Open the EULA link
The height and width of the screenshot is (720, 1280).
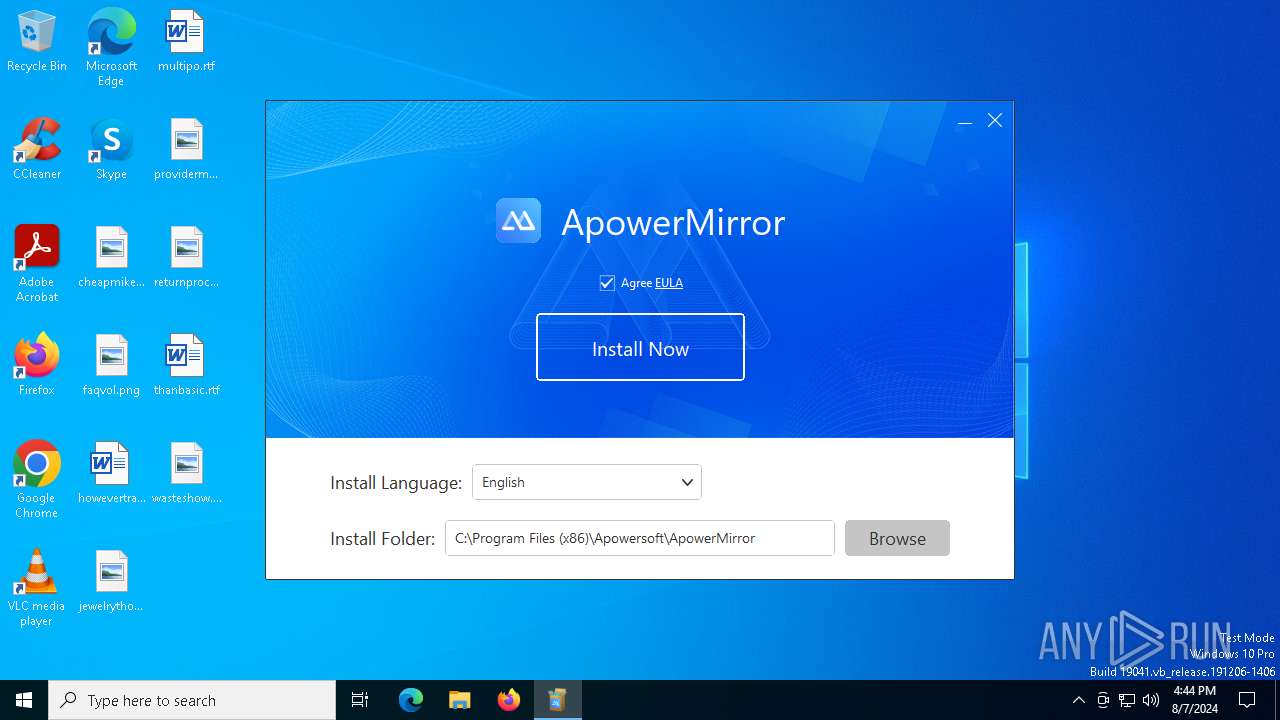coord(669,283)
